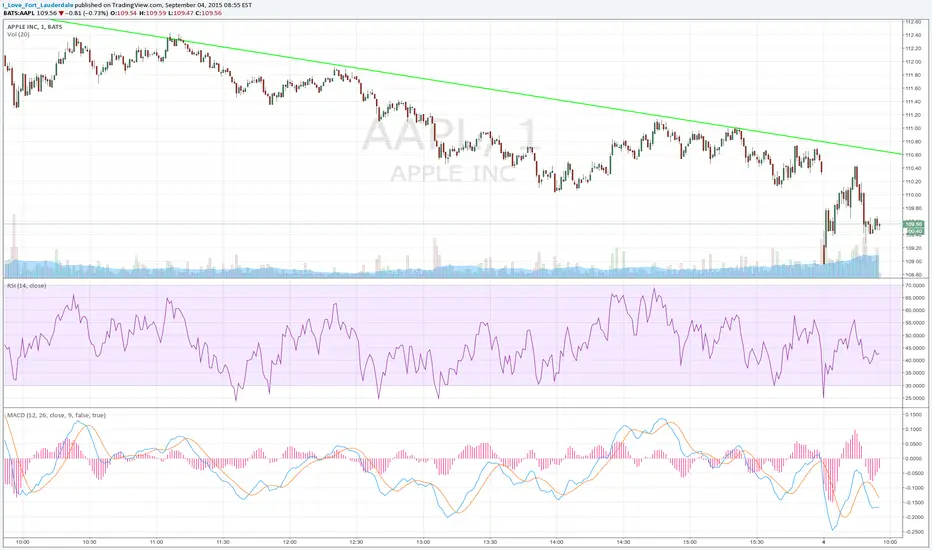Click the 13:30 time axis label

tap(490, 542)
